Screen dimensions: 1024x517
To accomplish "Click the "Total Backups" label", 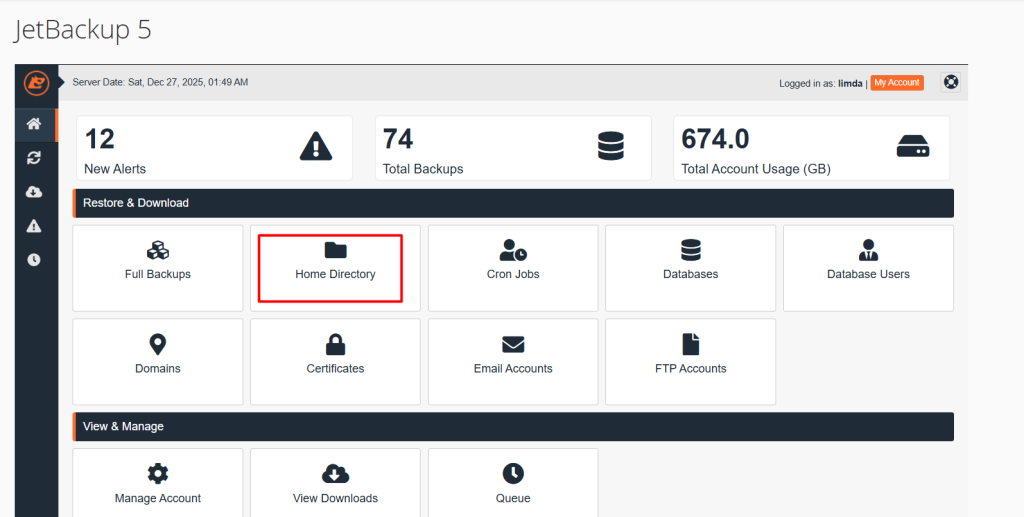I will pyautogui.click(x=423, y=169).
